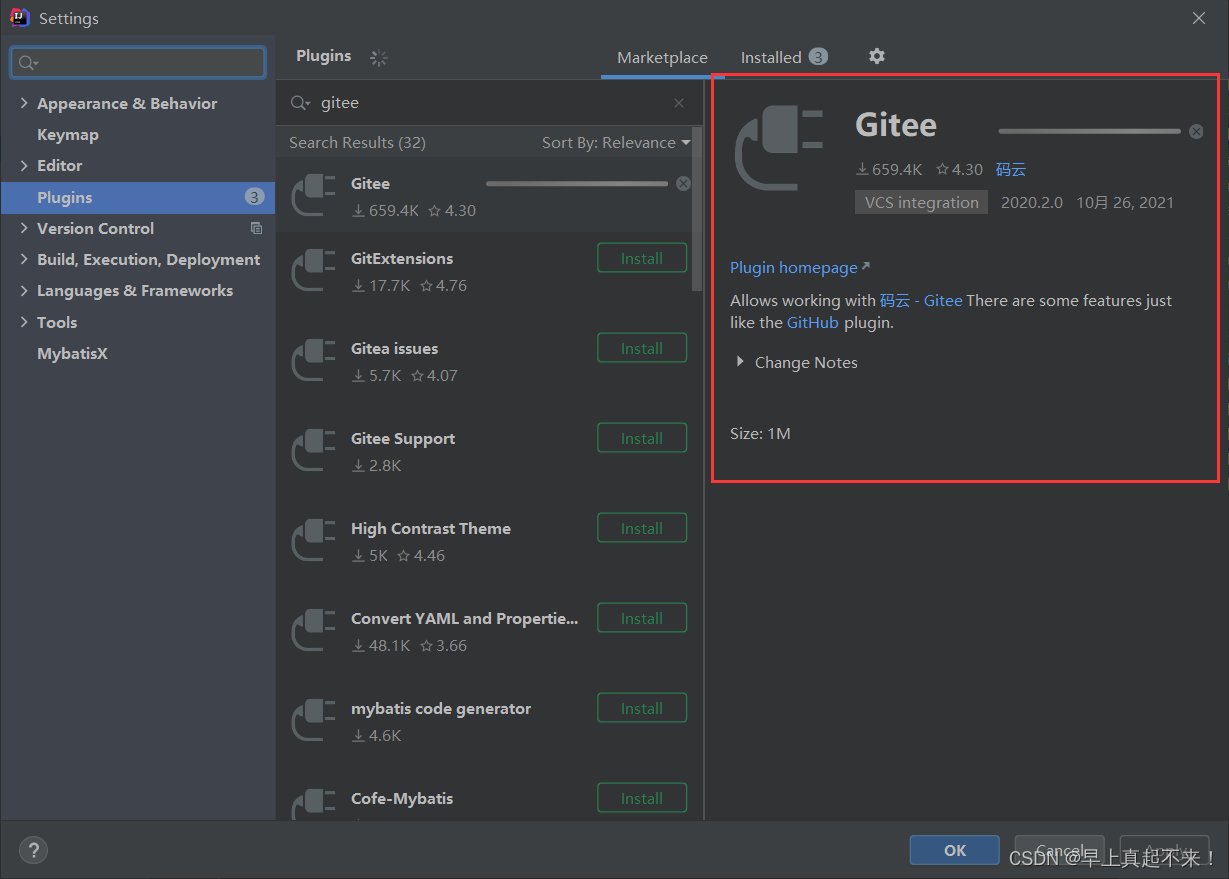1229x879 pixels.
Task: Click the Search Results (32) label
Action: (x=357, y=142)
